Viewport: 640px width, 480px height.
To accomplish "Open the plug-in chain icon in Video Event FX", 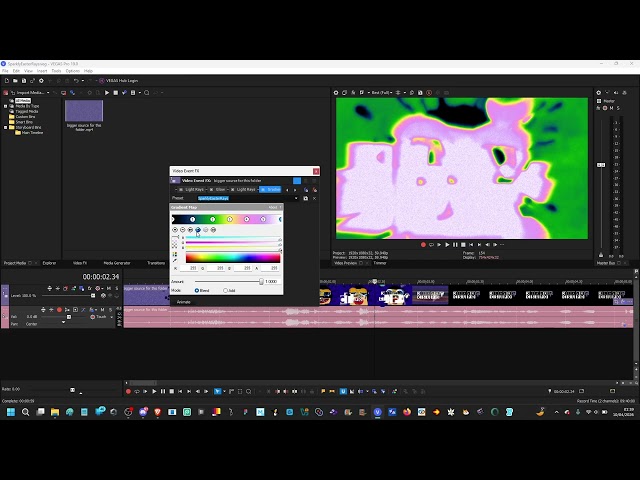I will tap(306, 190).
